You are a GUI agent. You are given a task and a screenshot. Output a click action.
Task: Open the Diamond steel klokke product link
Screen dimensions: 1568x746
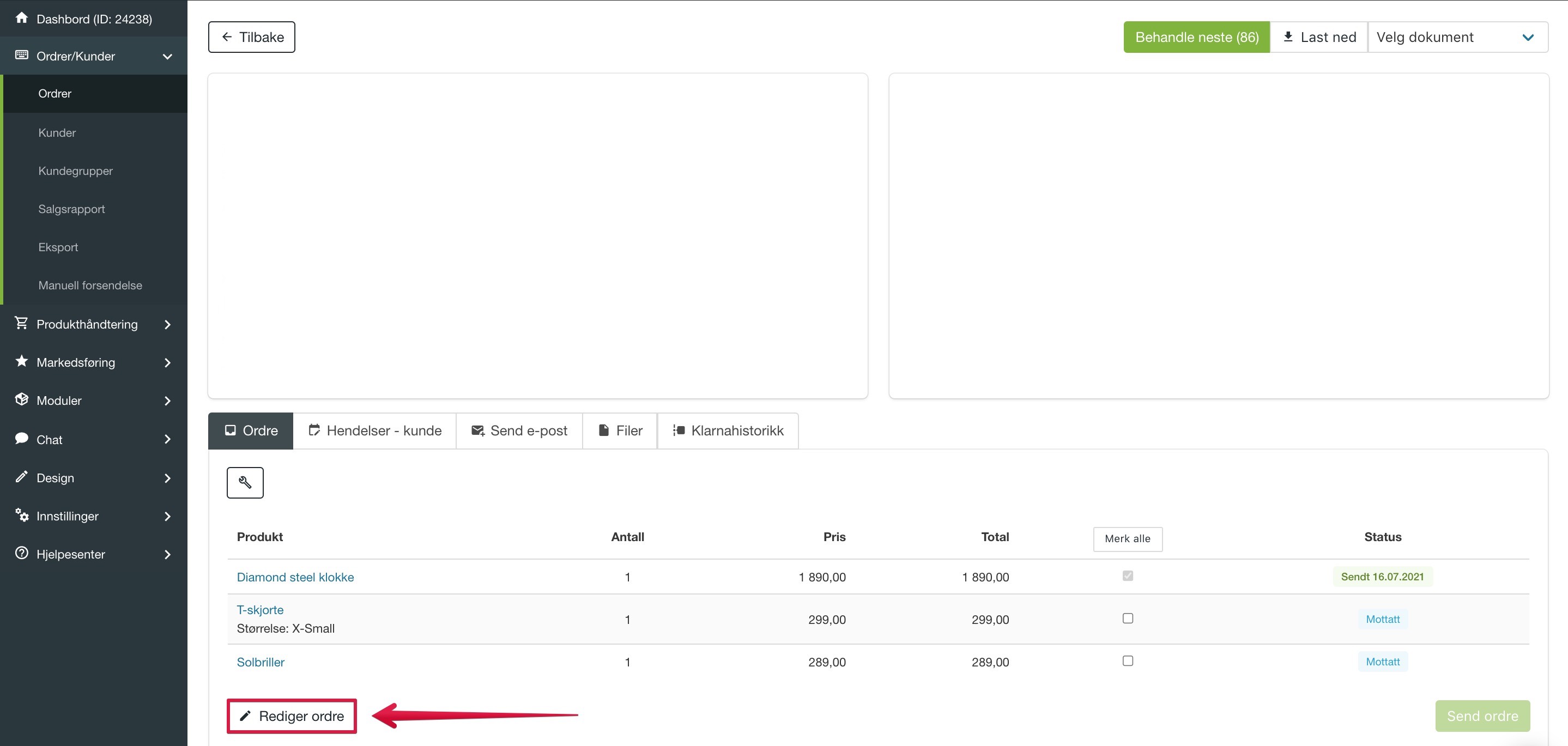[295, 577]
